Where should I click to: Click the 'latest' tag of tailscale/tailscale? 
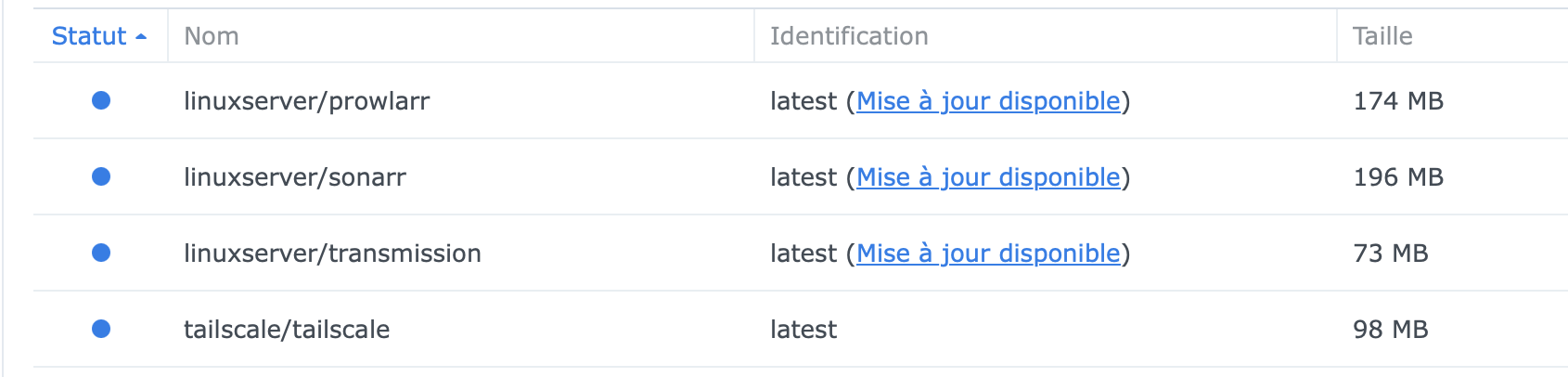click(x=803, y=330)
